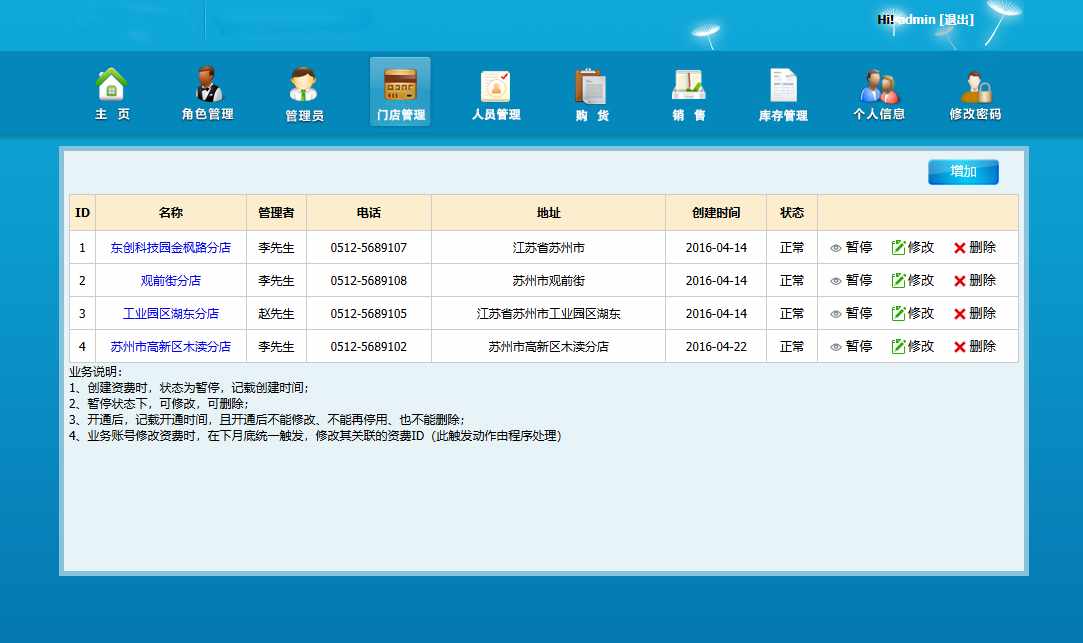Go to 购货 purchasing icon
The width and height of the screenshot is (1083, 643).
pyautogui.click(x=591, y=93)
